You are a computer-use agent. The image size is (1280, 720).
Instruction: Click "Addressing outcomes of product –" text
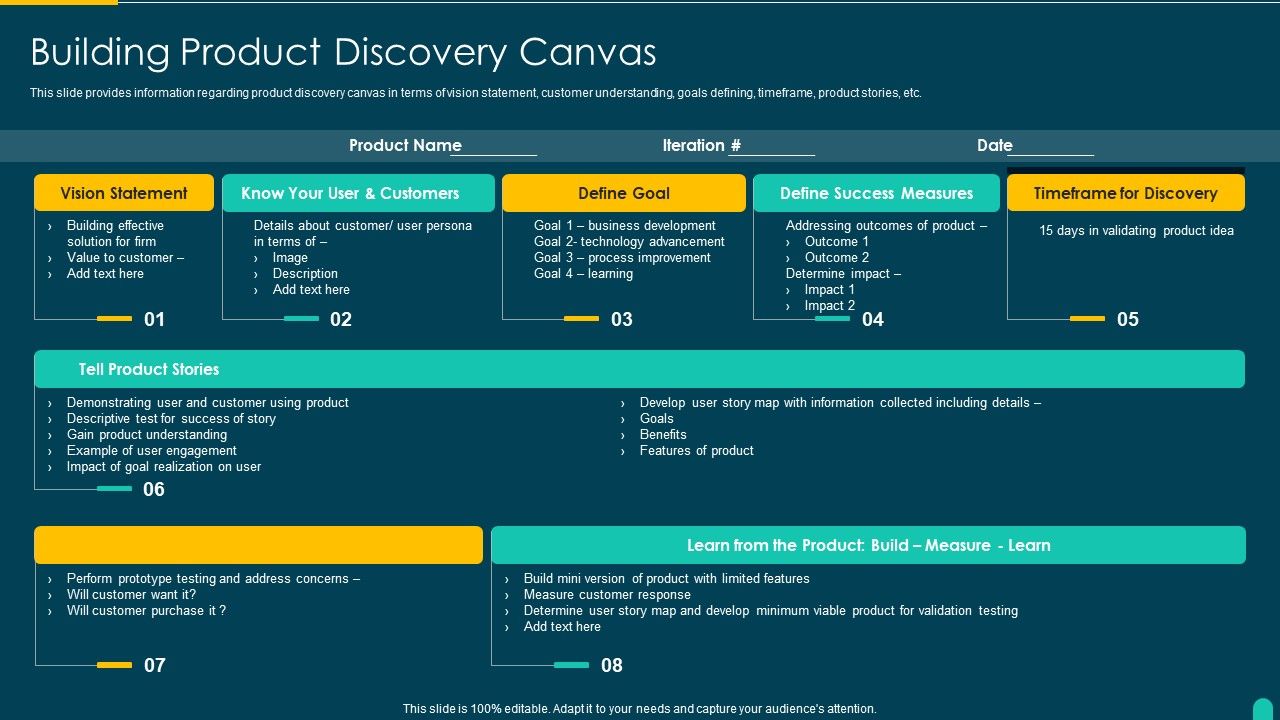(x=886, y=225)
